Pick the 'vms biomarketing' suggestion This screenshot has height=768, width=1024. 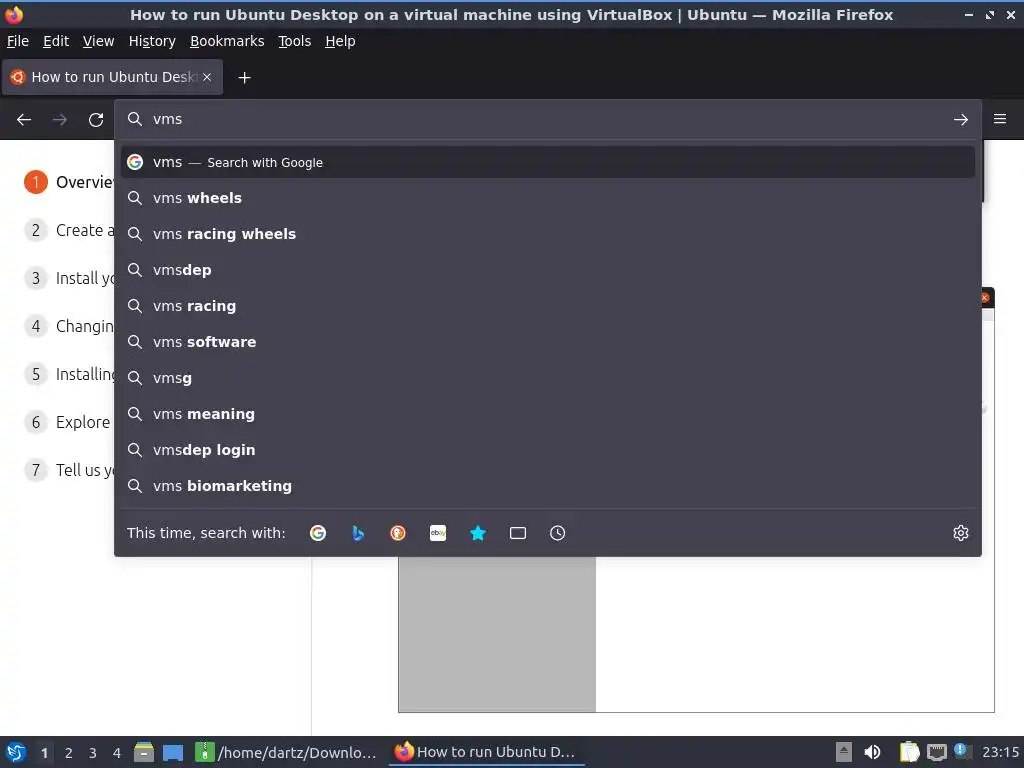tap(548, 486)
